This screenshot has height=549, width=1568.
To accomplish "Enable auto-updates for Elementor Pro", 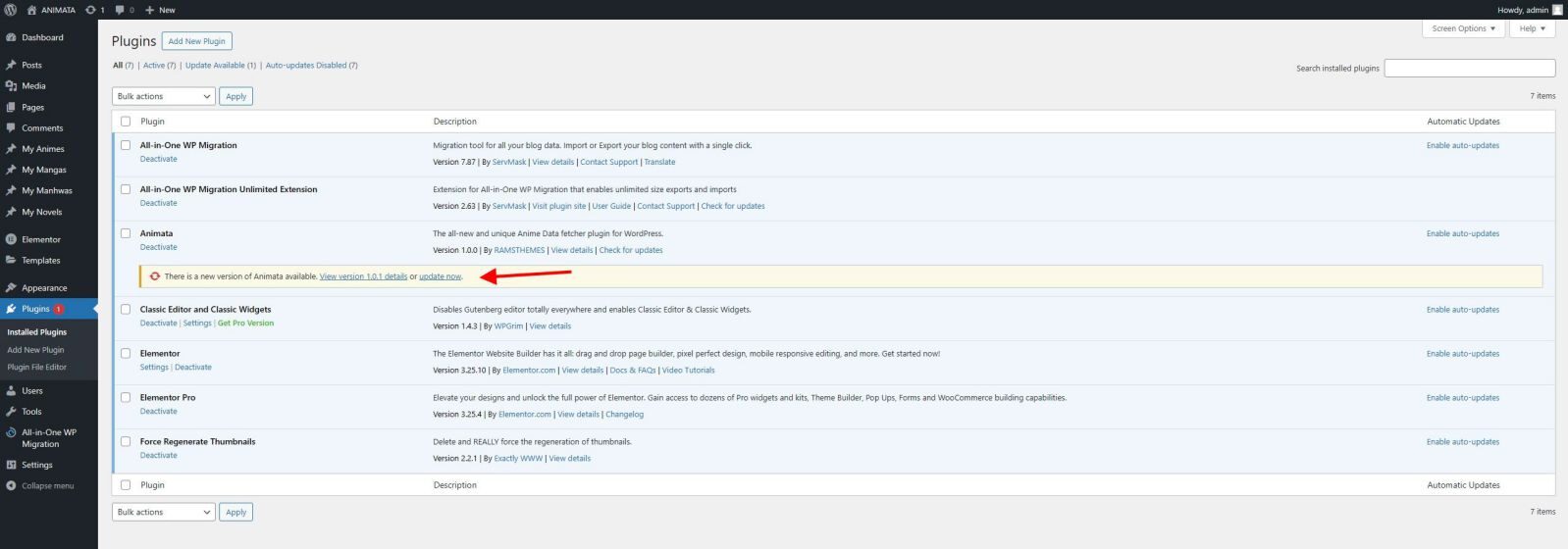I will 1463,398.
